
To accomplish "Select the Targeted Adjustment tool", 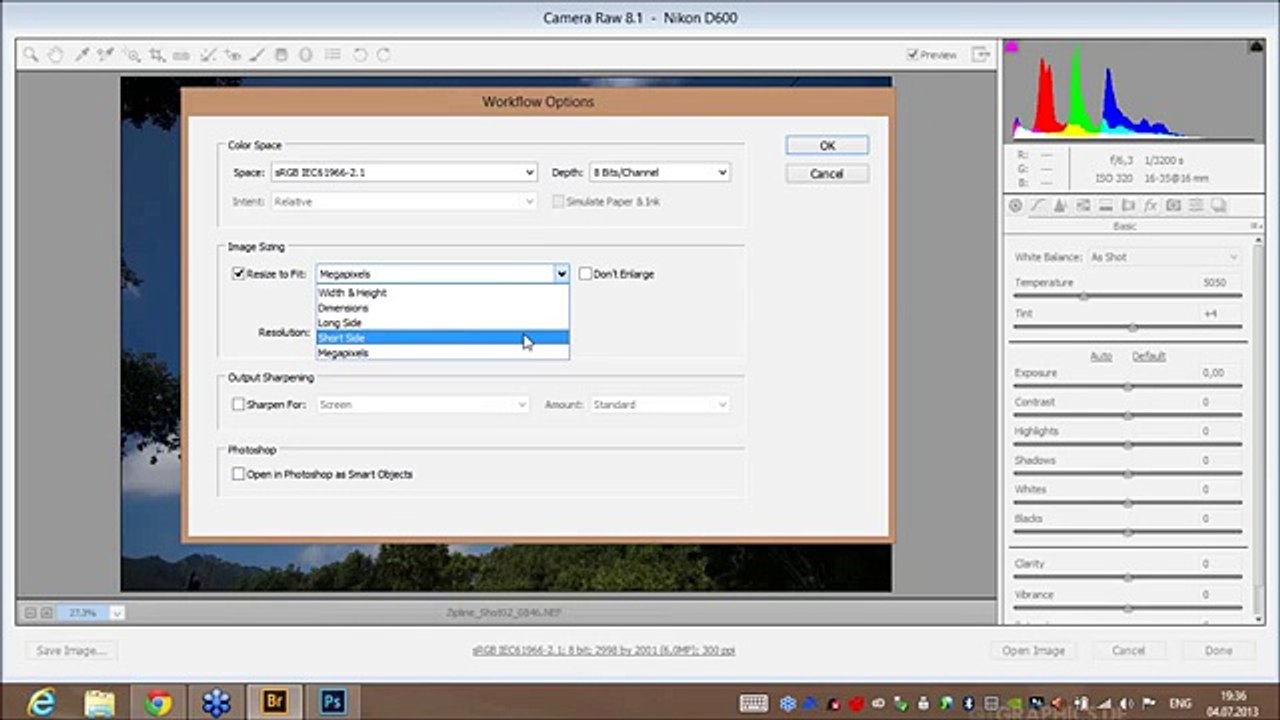I will pyautogui.click(x=132, y=55).
